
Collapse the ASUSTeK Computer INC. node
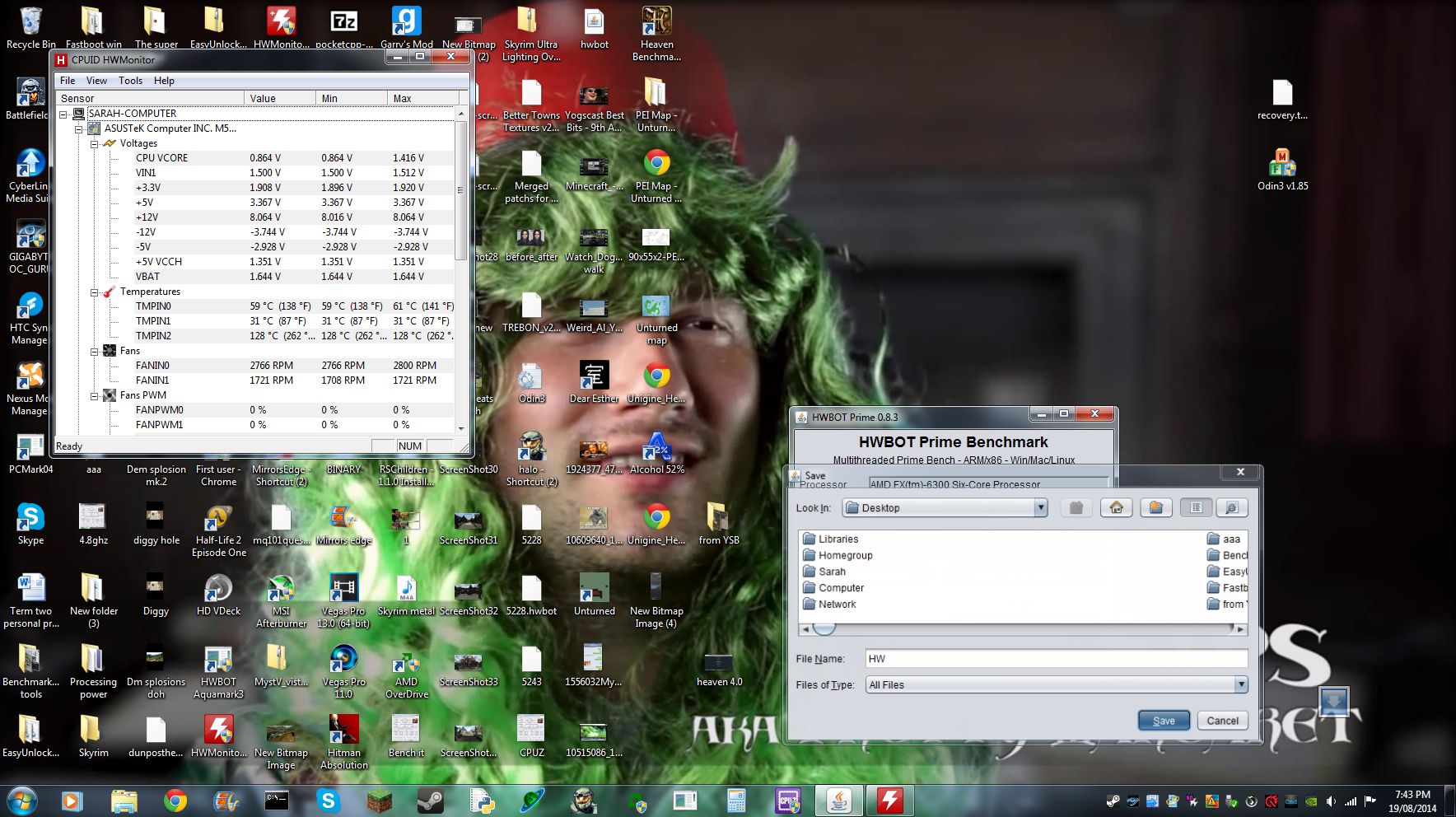pos(79,129)
